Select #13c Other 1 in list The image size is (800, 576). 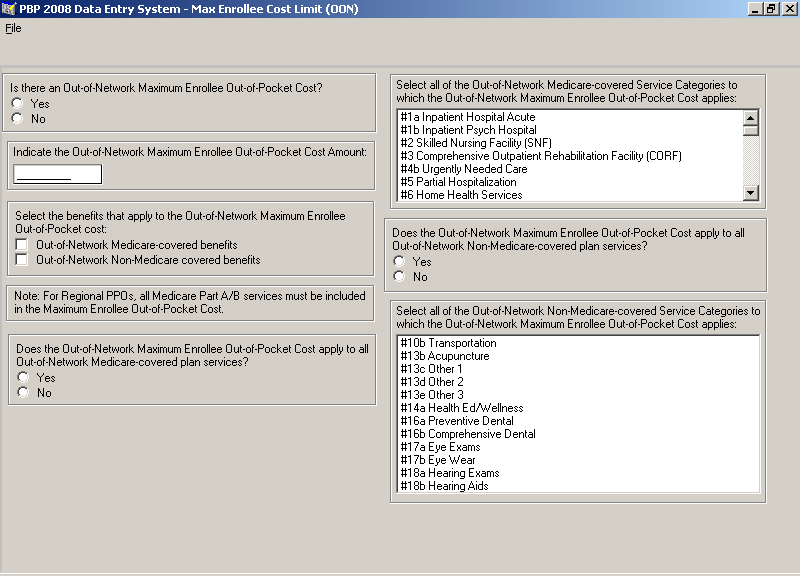pyautogui.click(x=578, y=369)
